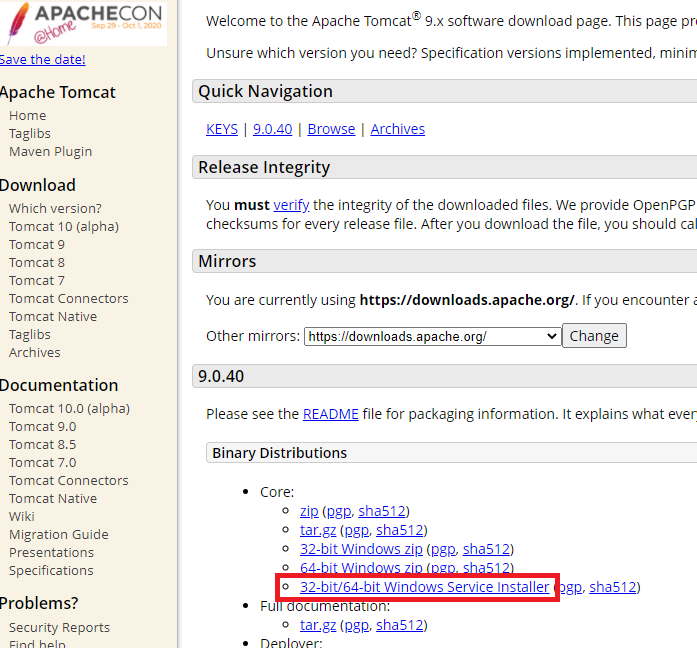Jump to 9.0.40 in Quick Navigation
Image resolution: width=697 pixels, height=648 pixels.
[272, 129]
